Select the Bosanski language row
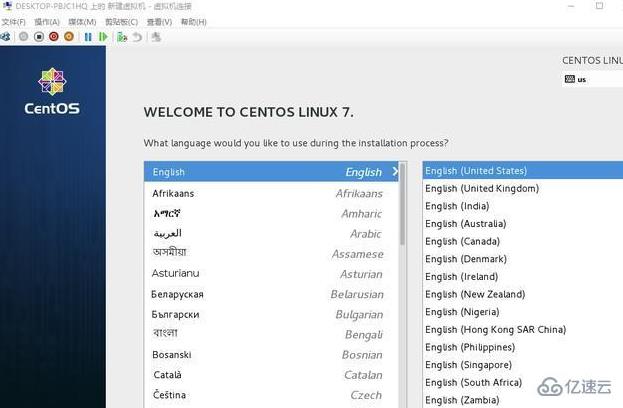 pyautogui.click(x=271, y=355)
